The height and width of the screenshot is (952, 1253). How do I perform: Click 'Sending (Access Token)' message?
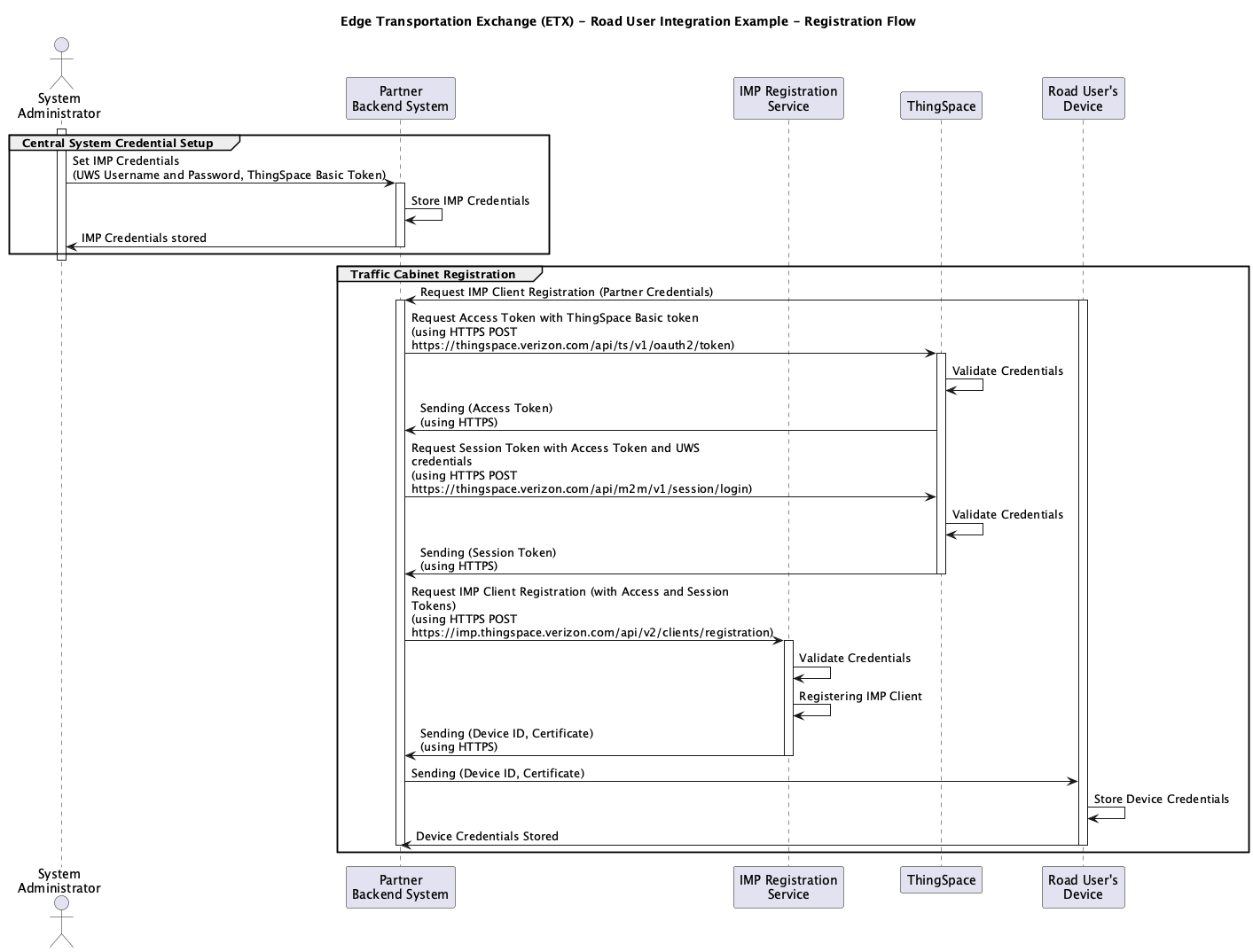tap(486, 408)
